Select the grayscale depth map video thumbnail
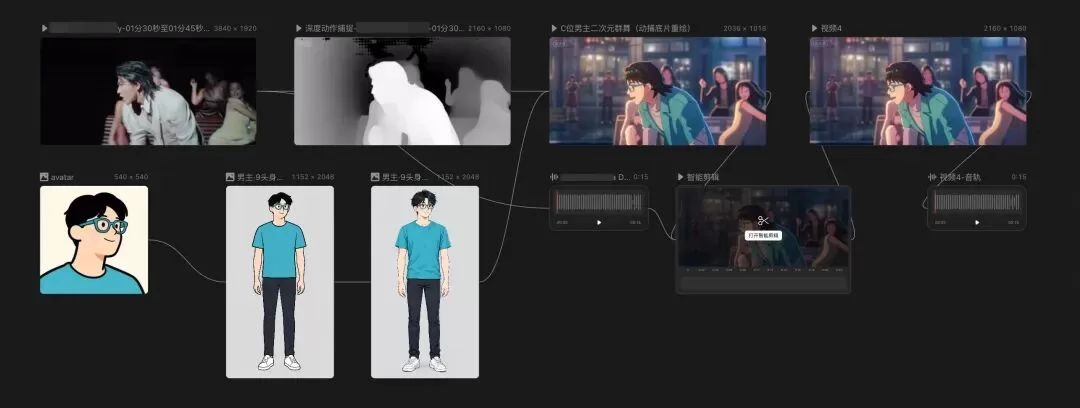 402,91
